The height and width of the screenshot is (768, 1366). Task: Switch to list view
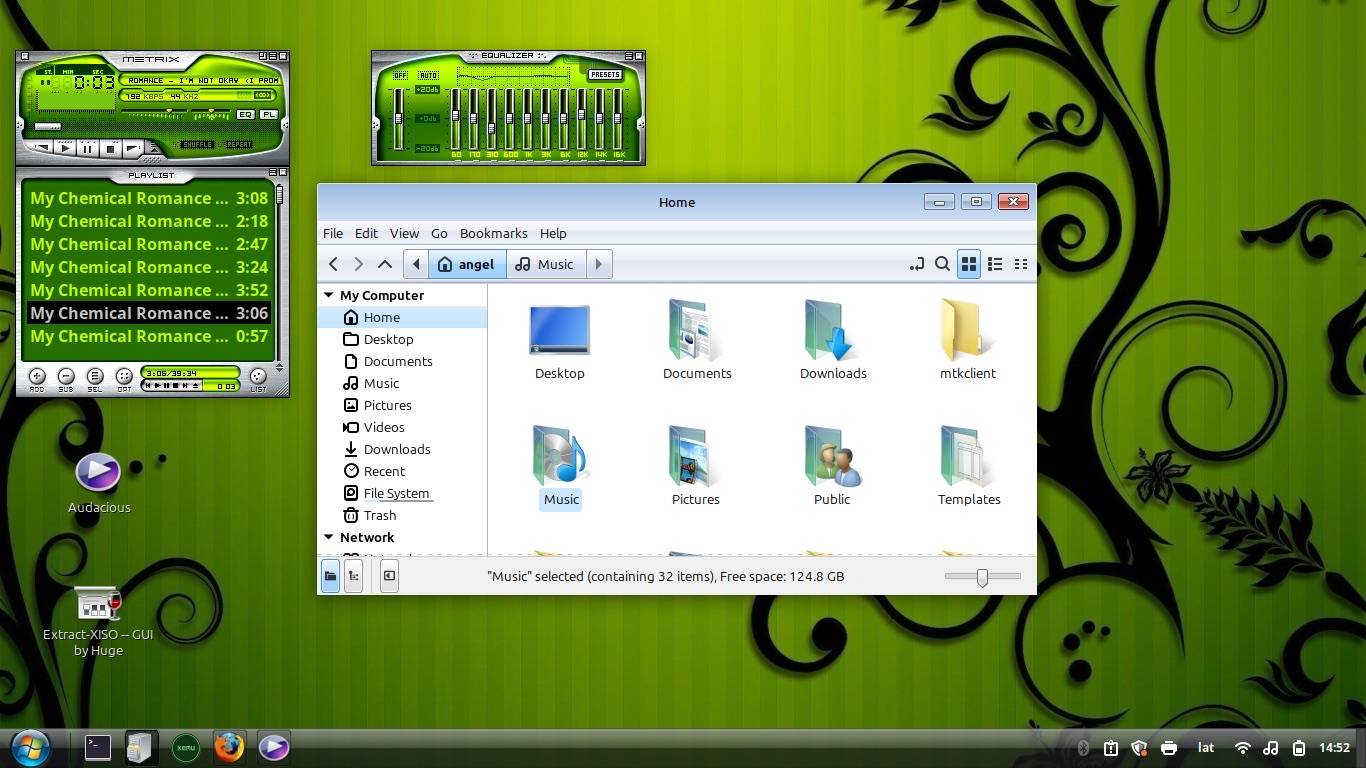[x=995, y=264]
